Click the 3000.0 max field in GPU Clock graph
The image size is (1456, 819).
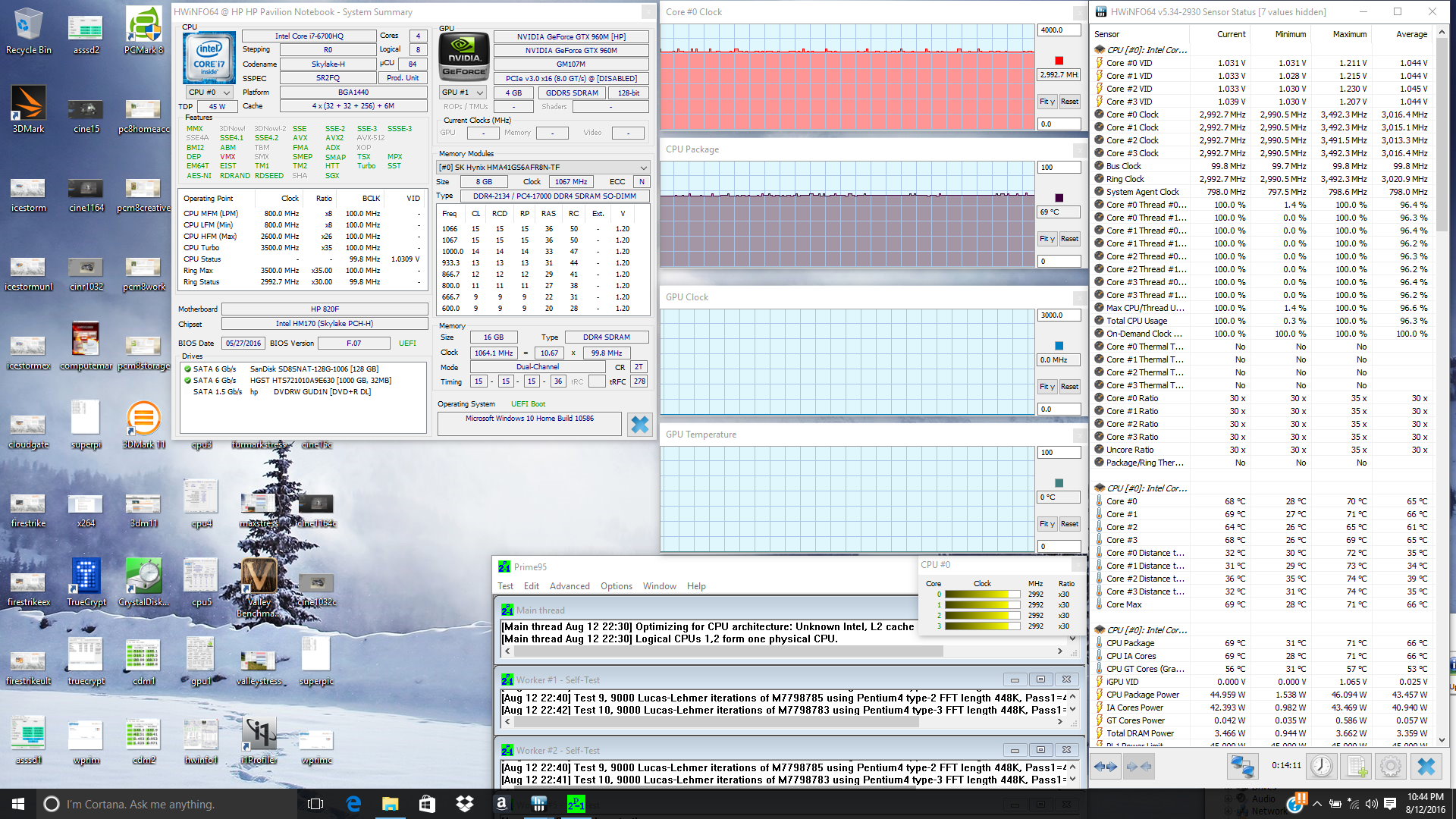point(1059,315)
